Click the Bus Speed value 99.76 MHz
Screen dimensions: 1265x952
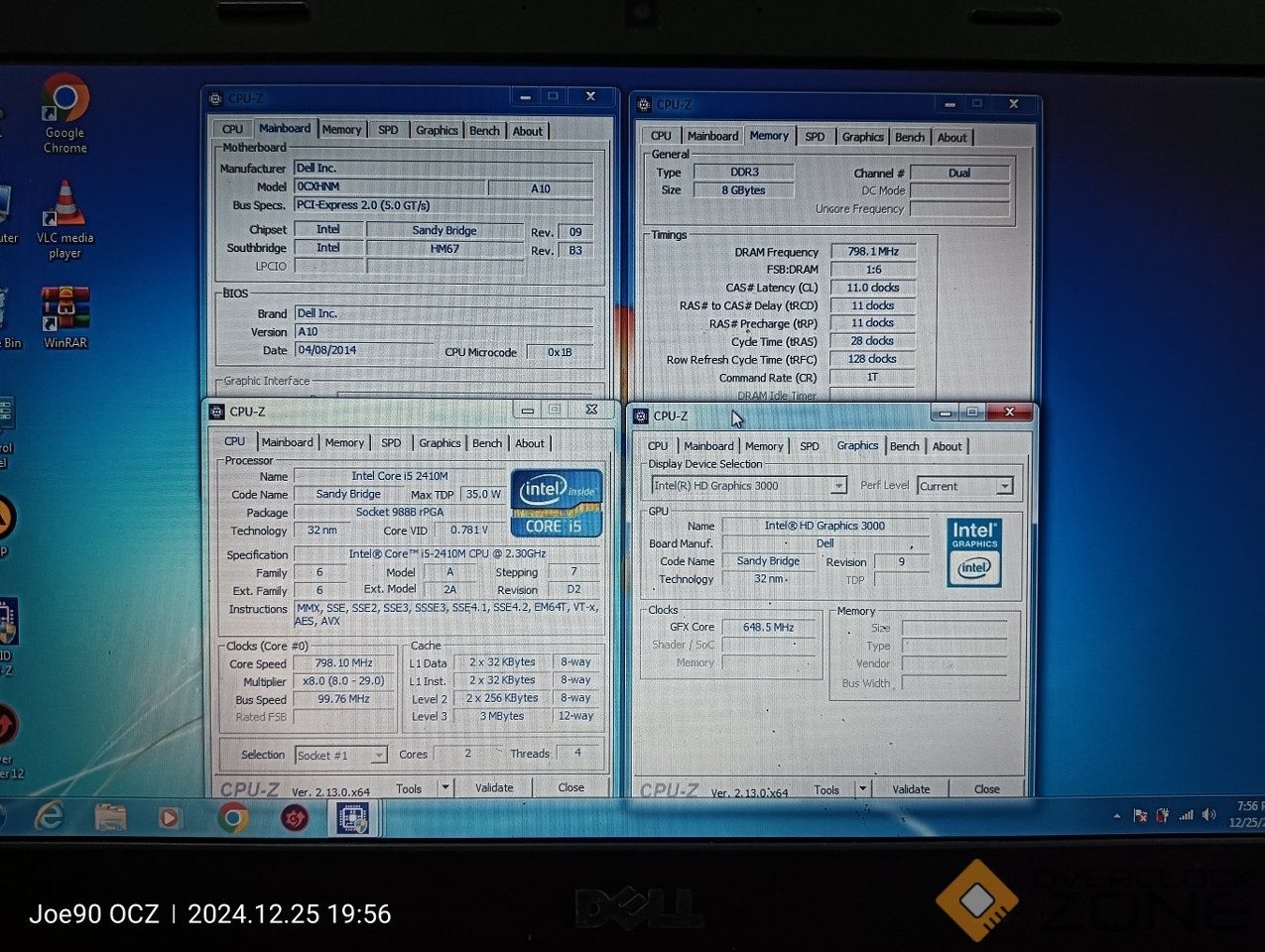(x=343, y=699)
